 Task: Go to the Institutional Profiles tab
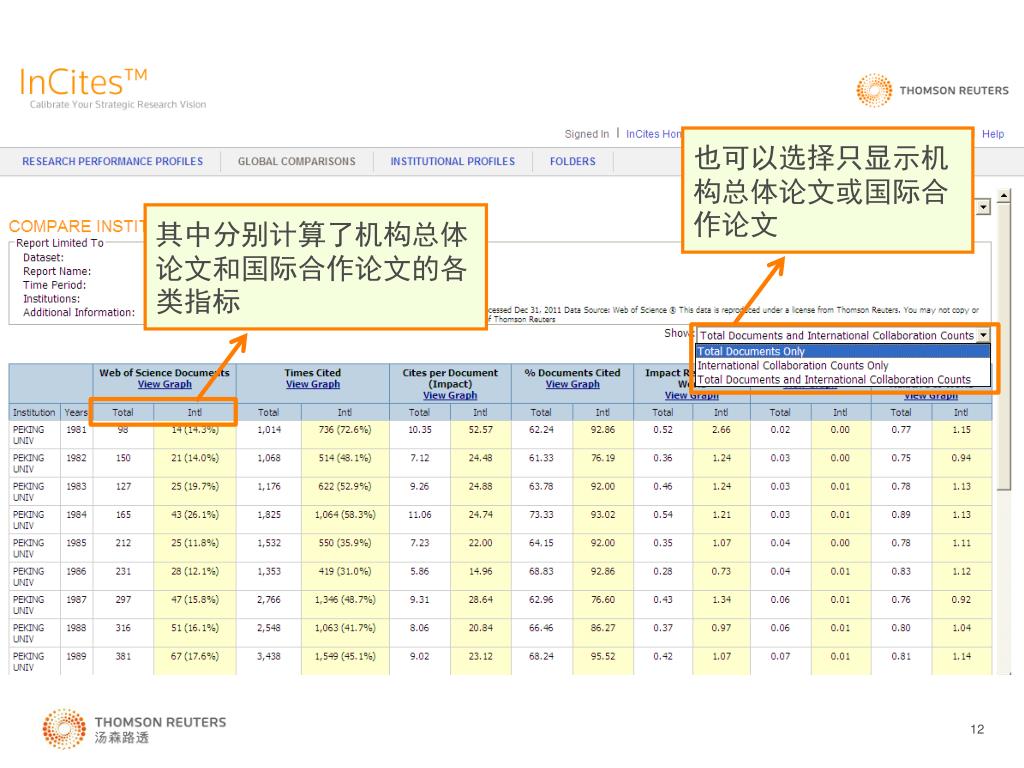[453, 161]
